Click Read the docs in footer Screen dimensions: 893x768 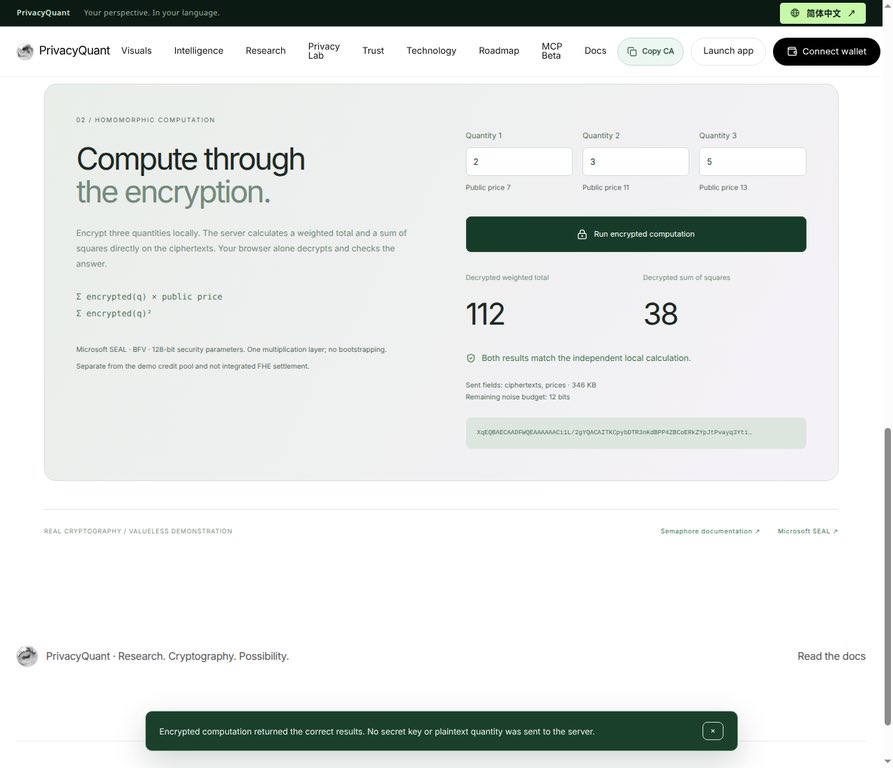pos(831,656)
